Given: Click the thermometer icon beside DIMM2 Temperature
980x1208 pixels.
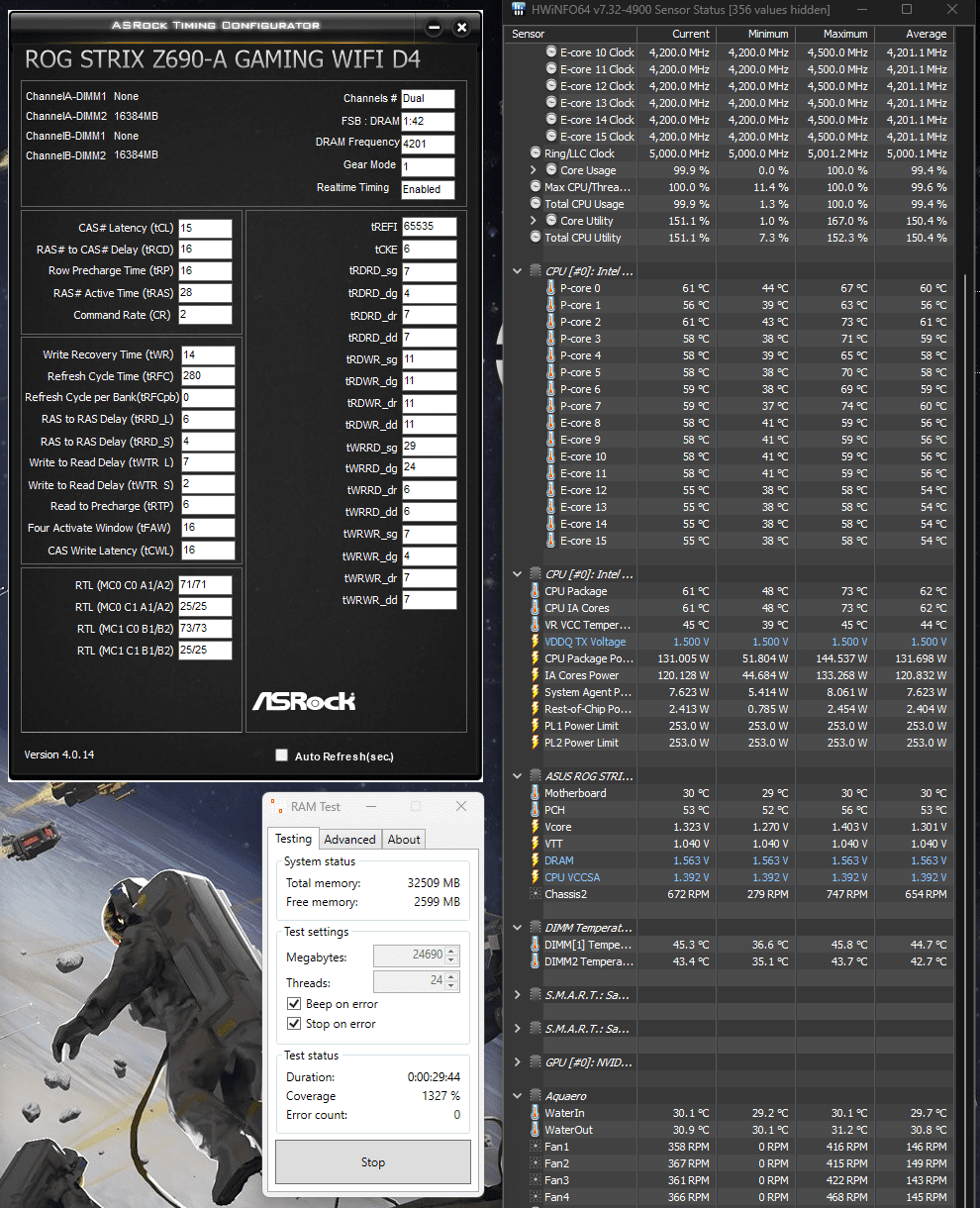Looking at the screenshot, I should coord(536,961).
